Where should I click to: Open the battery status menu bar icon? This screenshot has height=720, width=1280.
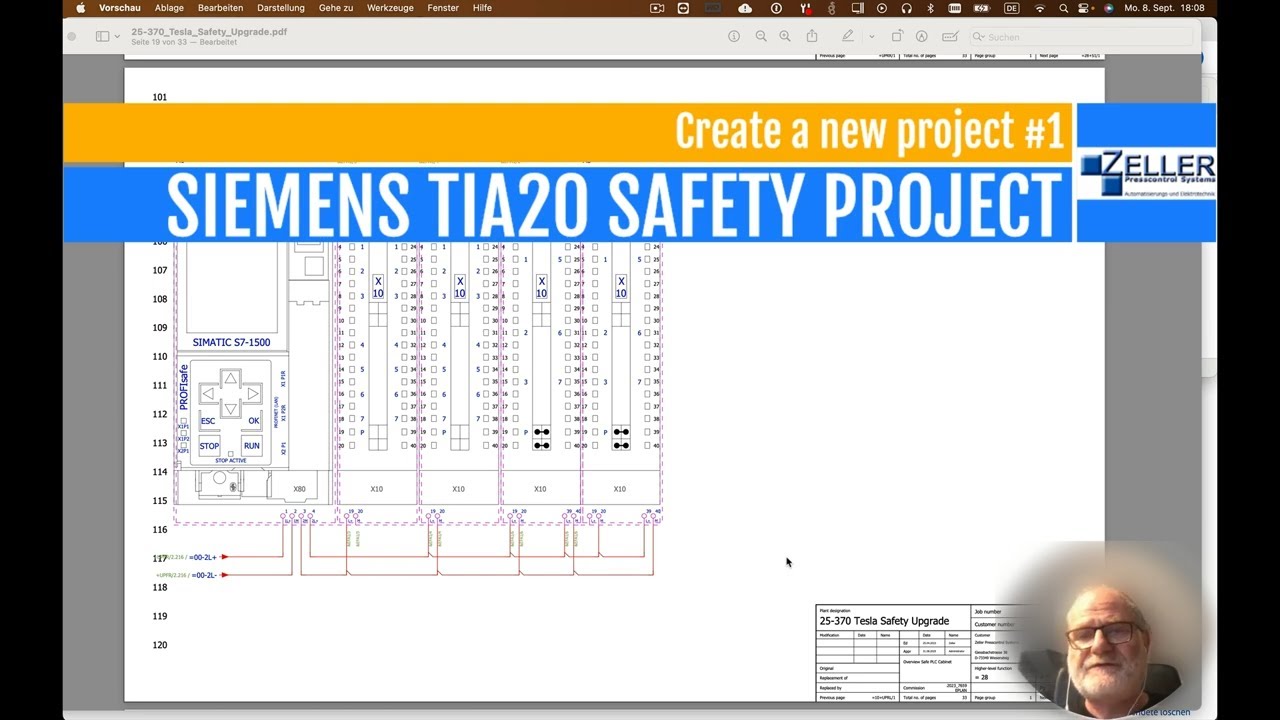tap(983, 8)
